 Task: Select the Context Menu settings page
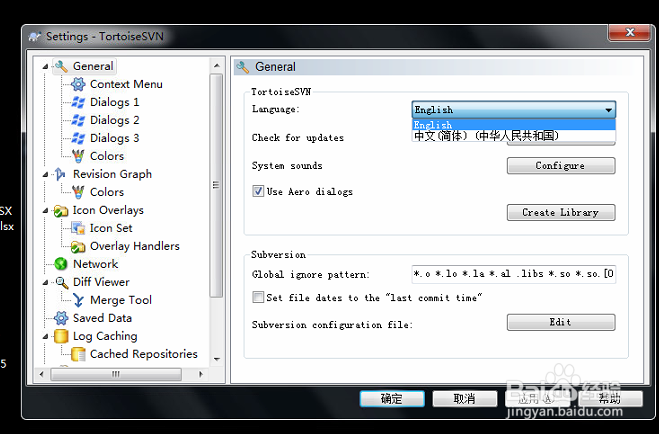pyautogui.click(x=126, y=84)
